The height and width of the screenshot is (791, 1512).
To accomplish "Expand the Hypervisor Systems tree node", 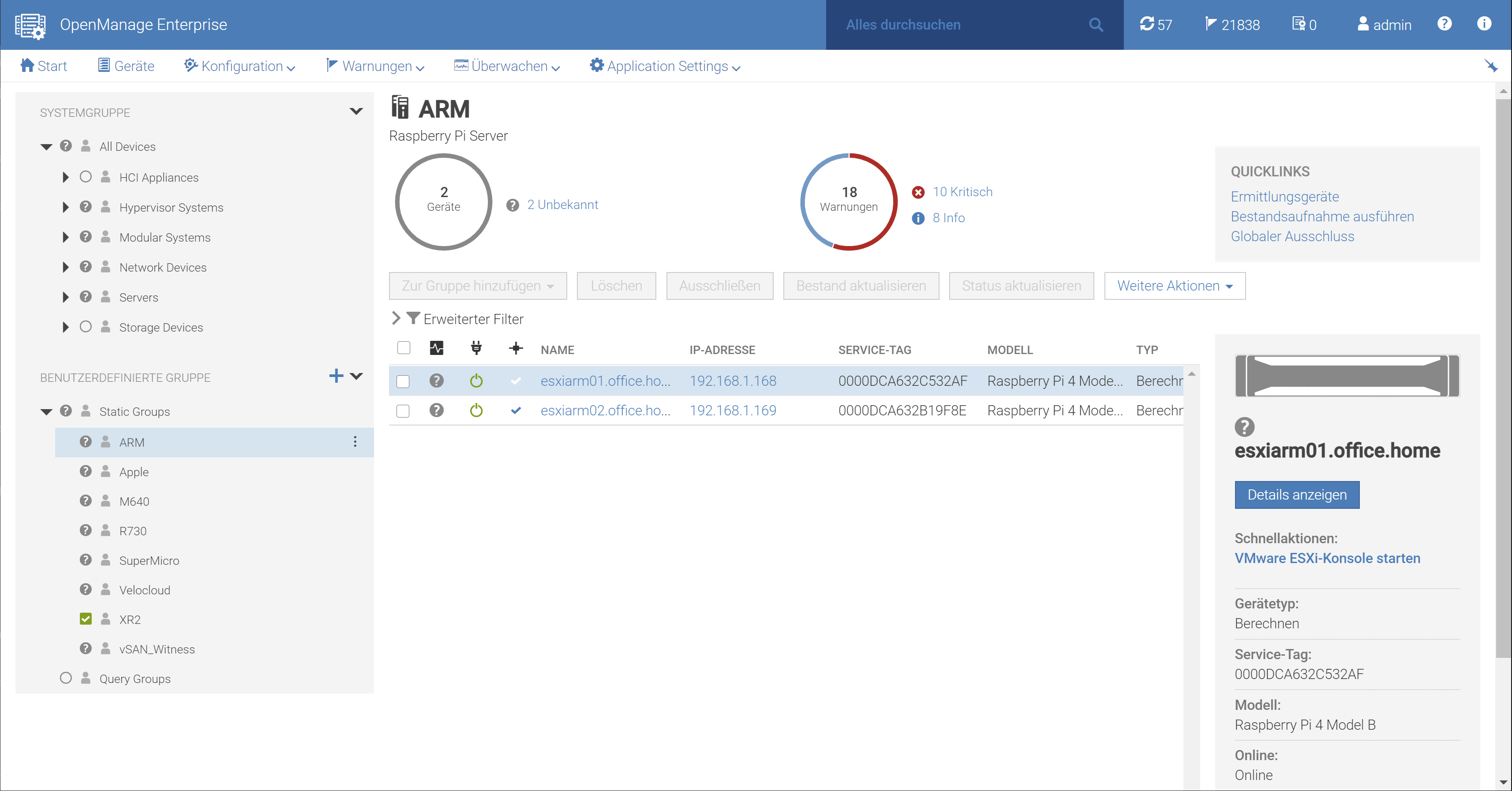I will (x=66, y=207).
